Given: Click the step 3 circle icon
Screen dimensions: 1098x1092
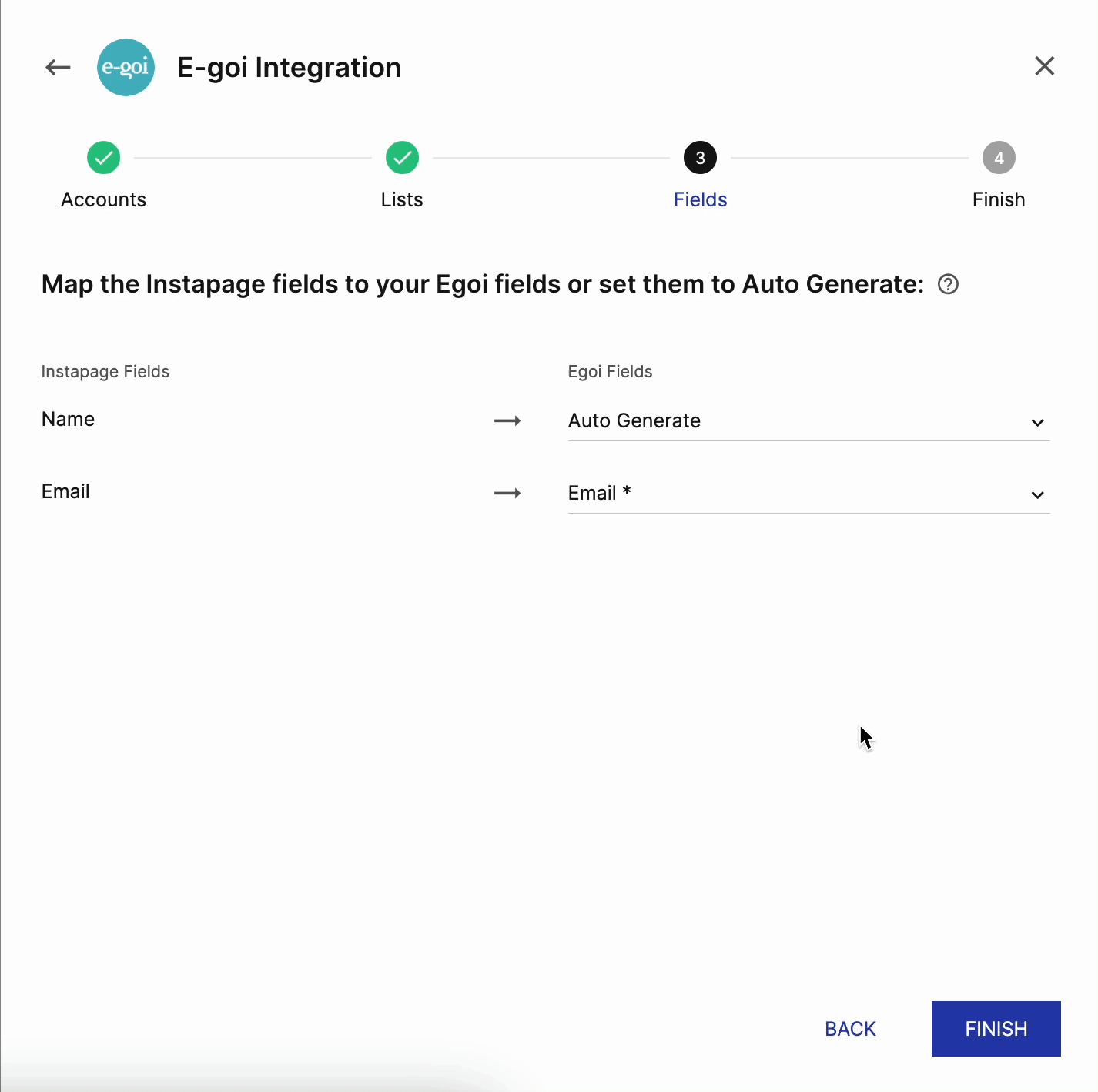Looking at the screenshot, I should click(700, 158).
